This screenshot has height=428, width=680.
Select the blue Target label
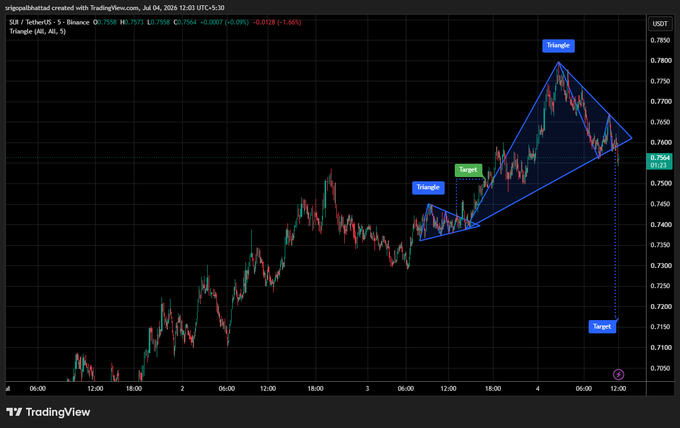(x=602, y=327)
